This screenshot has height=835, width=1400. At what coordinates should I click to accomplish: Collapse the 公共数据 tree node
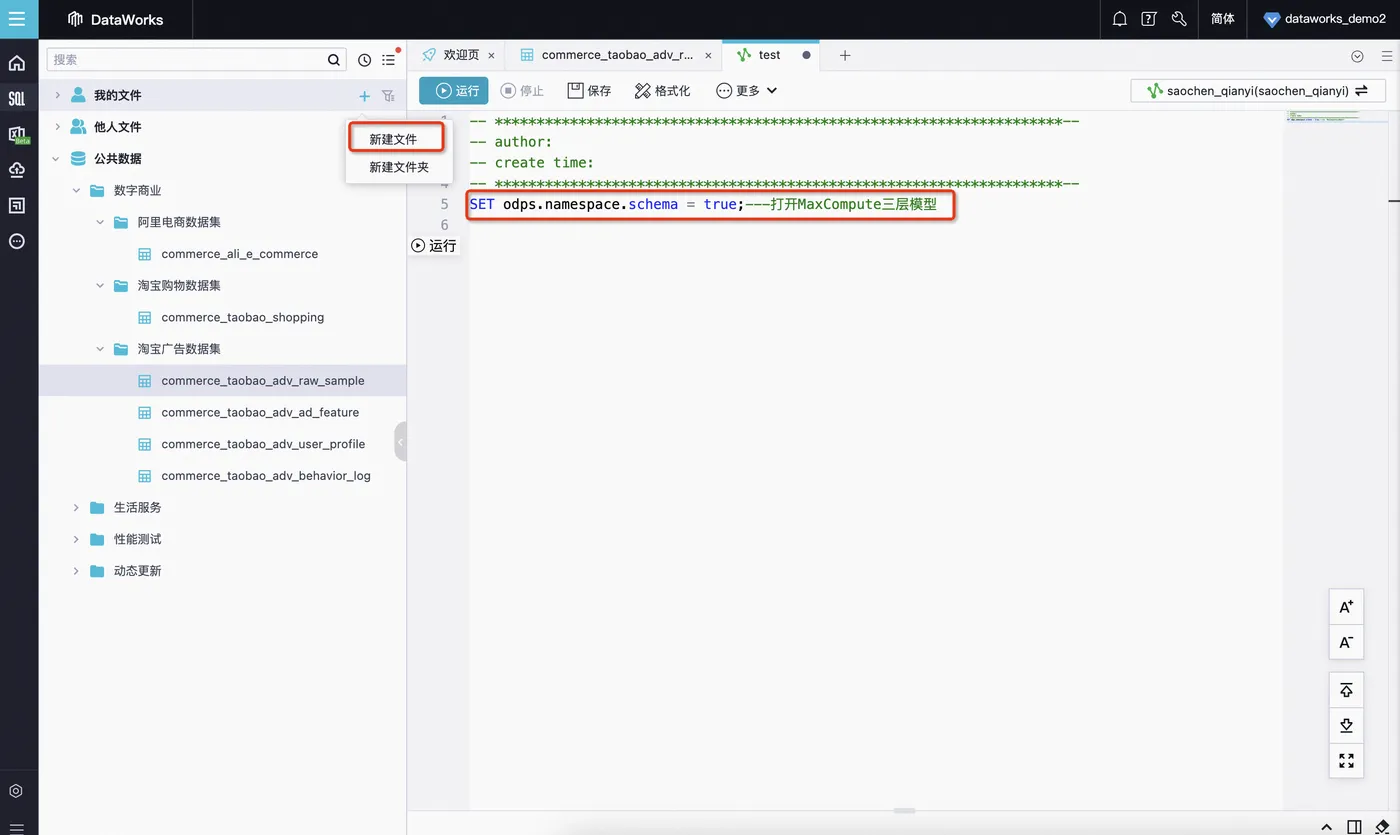click(57, 159)
